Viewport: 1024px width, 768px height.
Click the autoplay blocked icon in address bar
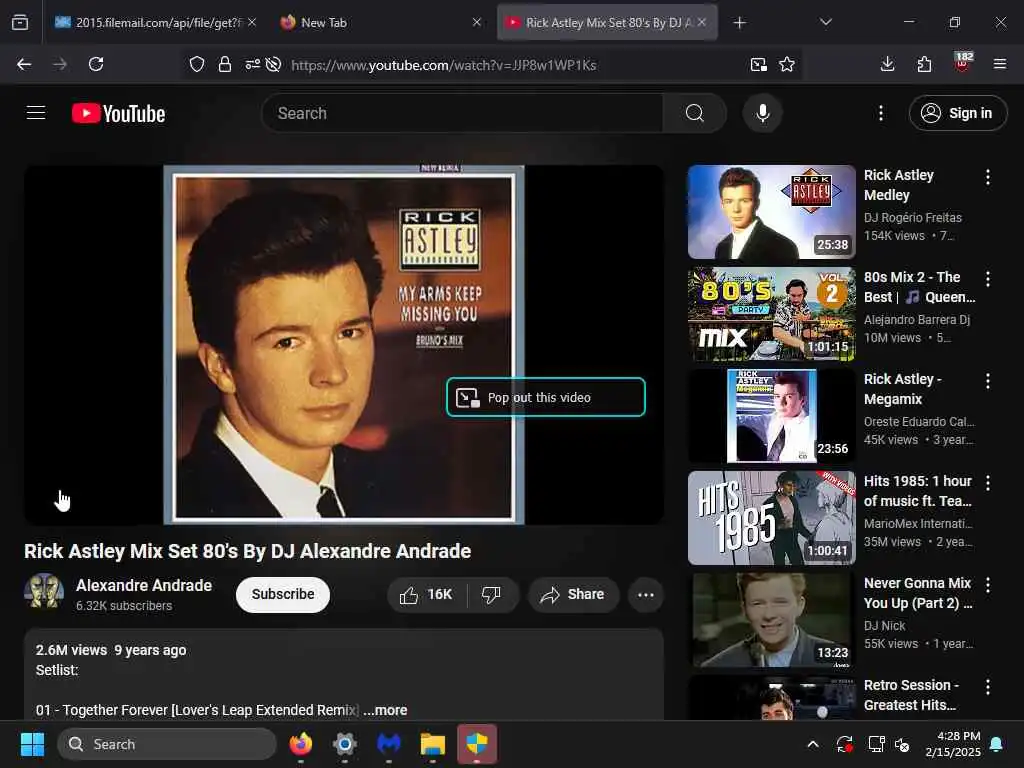click(x=274, y=64)
